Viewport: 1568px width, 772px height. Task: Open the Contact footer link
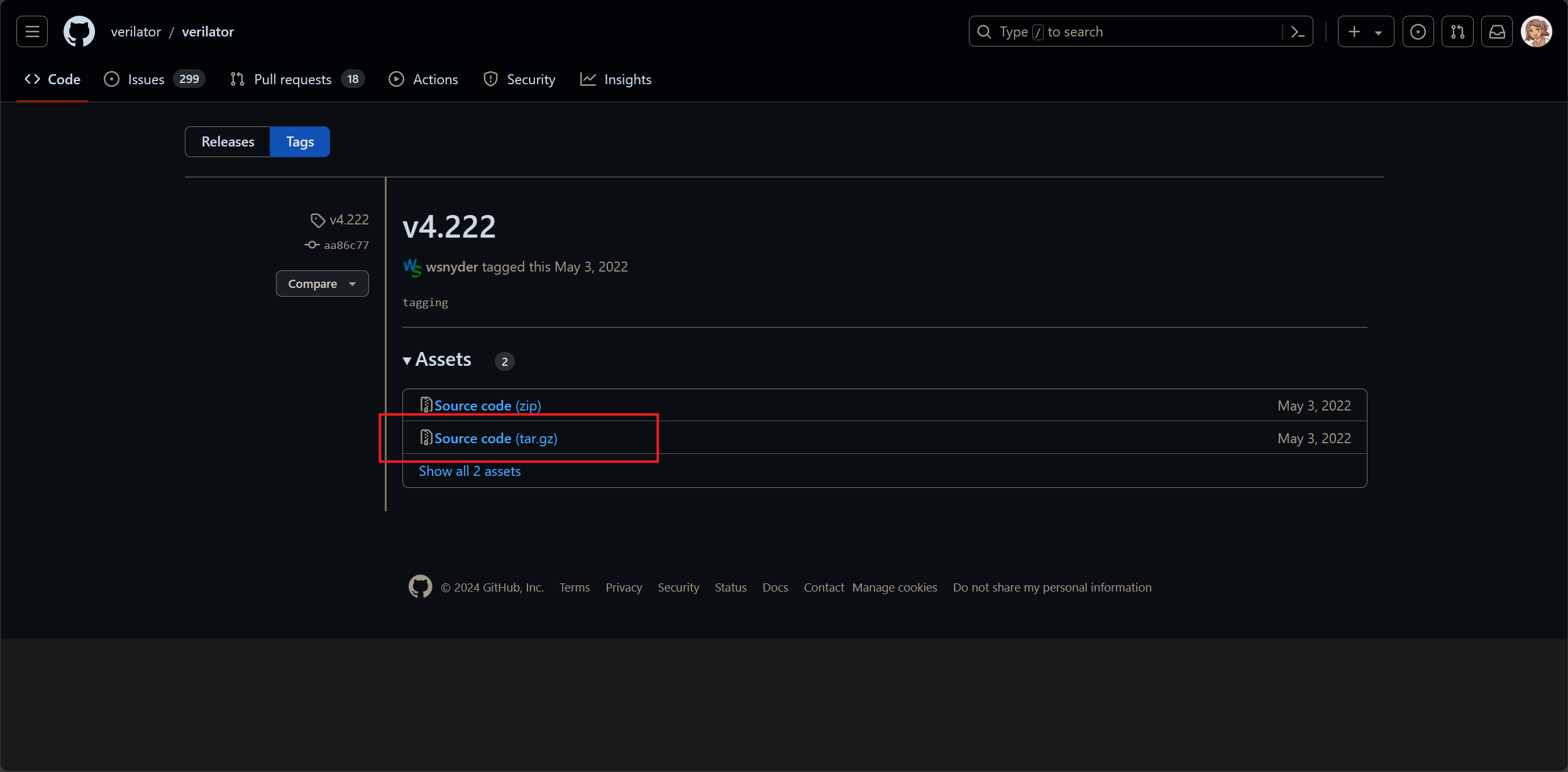click(x=824, y=587)
